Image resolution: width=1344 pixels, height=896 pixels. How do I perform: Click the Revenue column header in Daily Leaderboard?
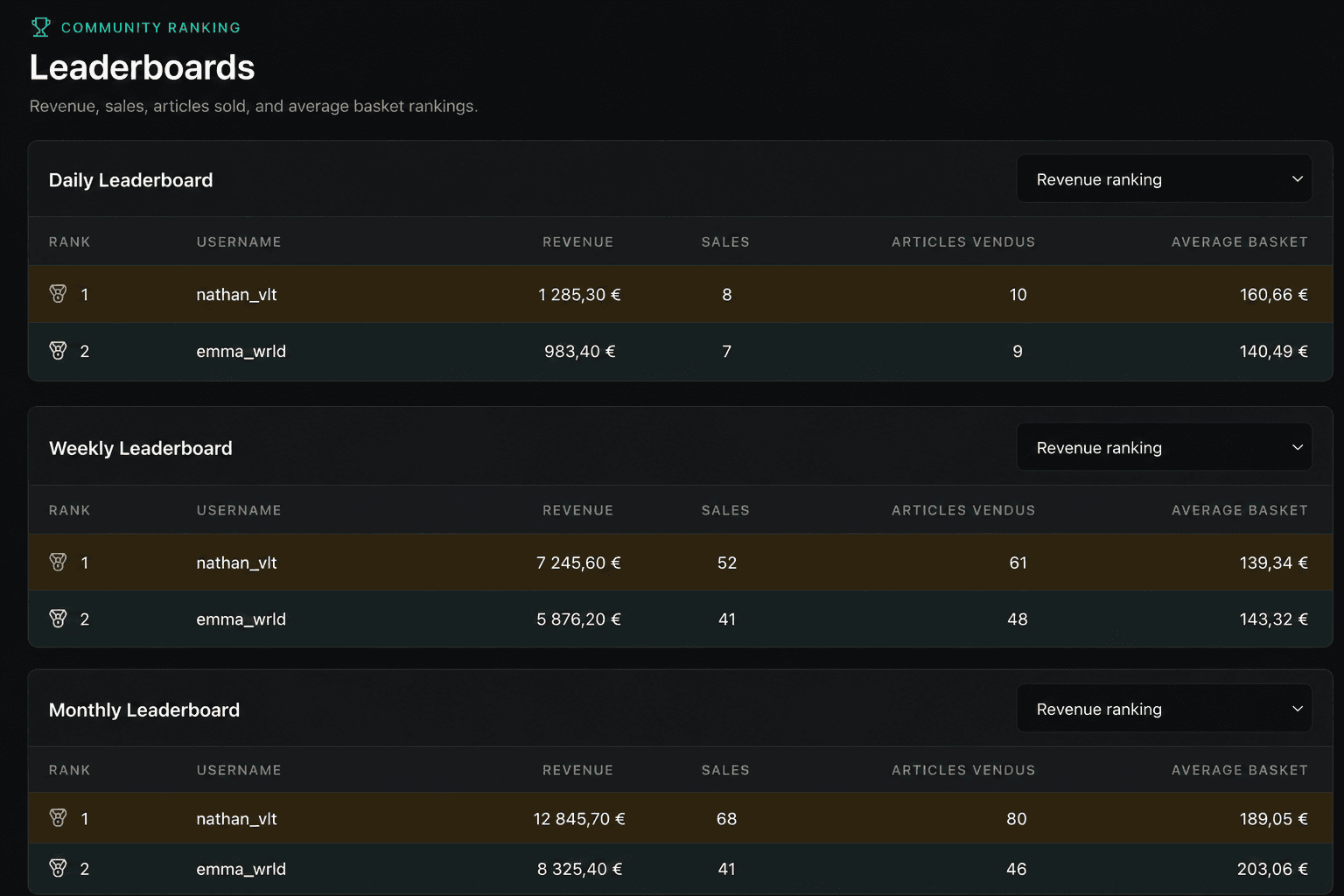click(577, 241)
